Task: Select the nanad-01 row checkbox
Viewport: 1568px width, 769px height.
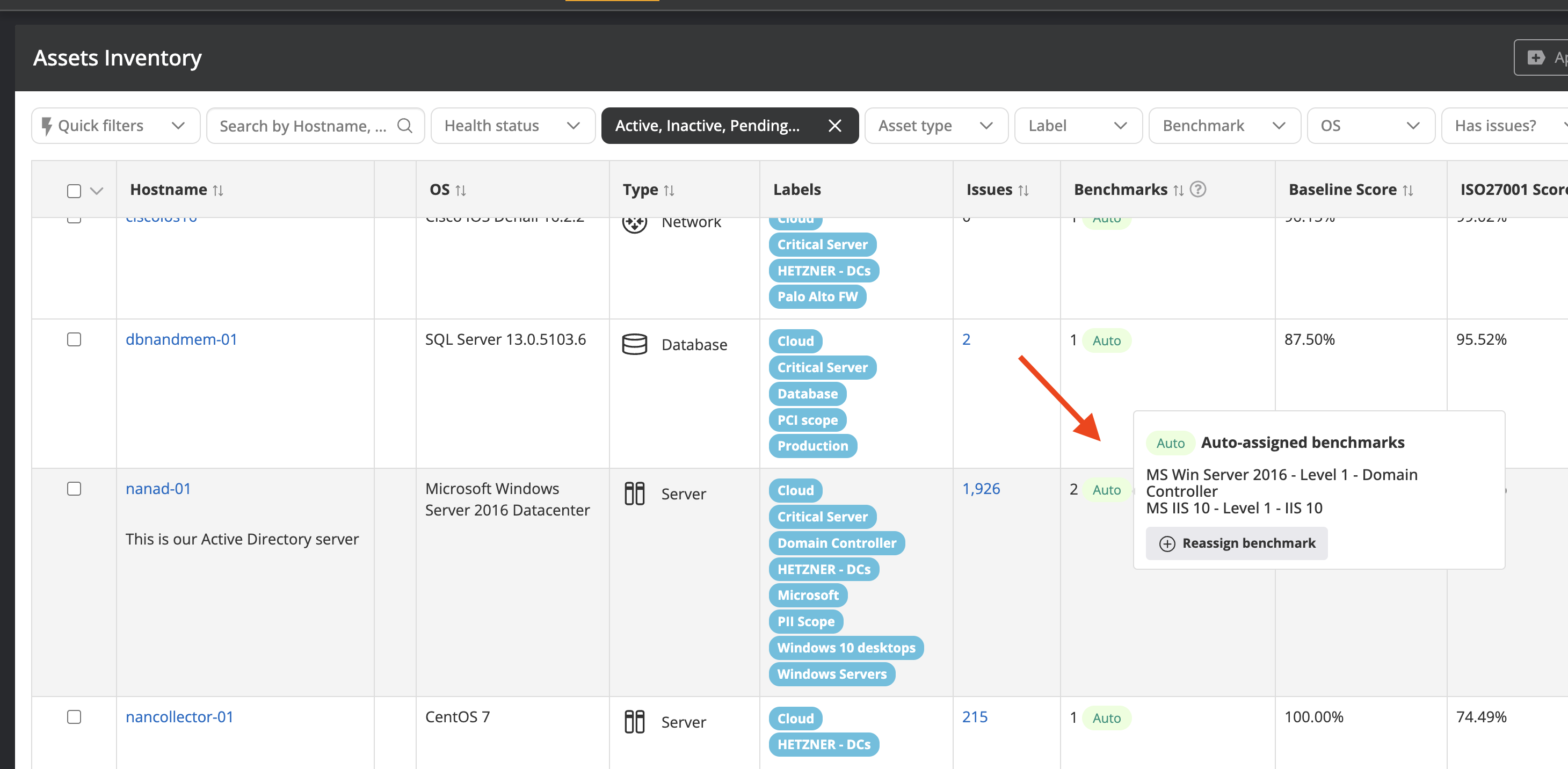Action: [74, 488]
